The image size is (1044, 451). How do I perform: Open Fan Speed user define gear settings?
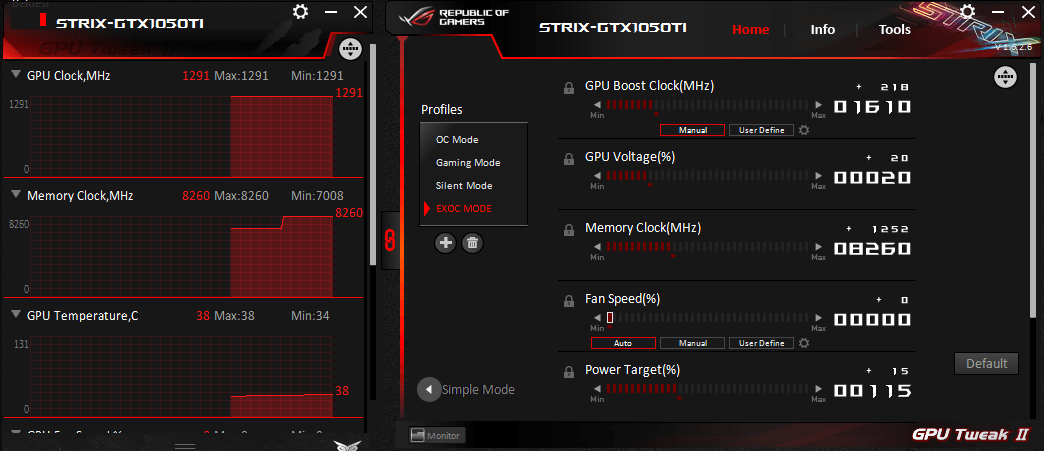804,343
